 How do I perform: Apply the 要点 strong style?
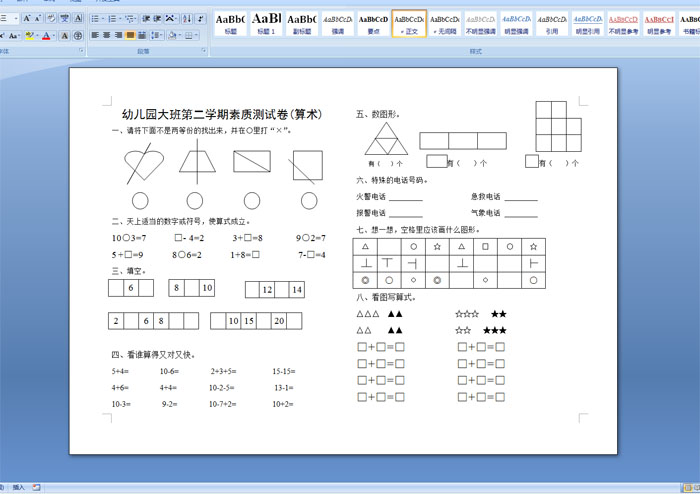tap(373, 24)
